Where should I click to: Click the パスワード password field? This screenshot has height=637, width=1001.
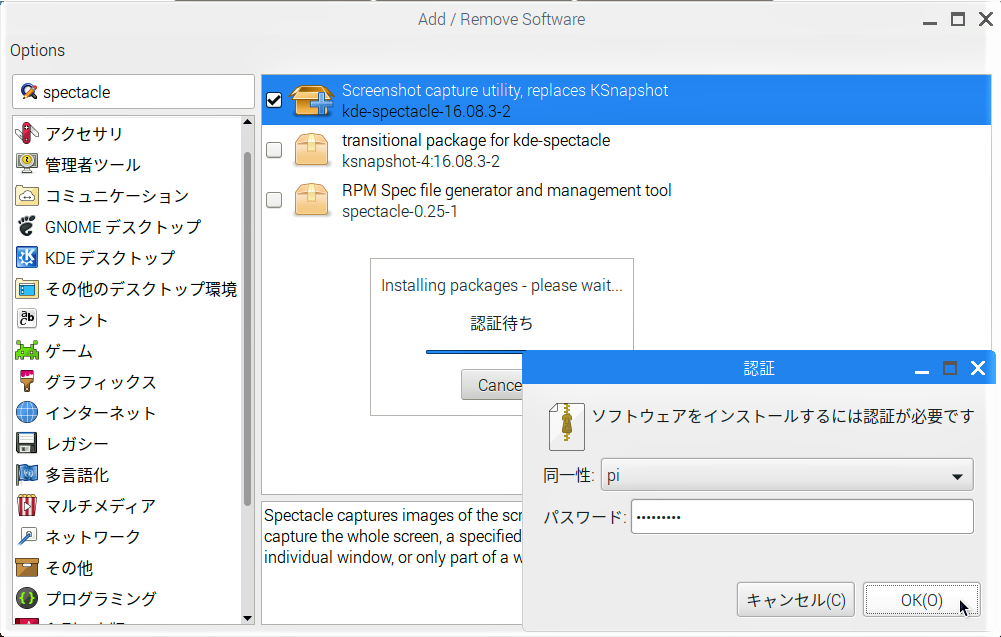[x=802, y=516]
